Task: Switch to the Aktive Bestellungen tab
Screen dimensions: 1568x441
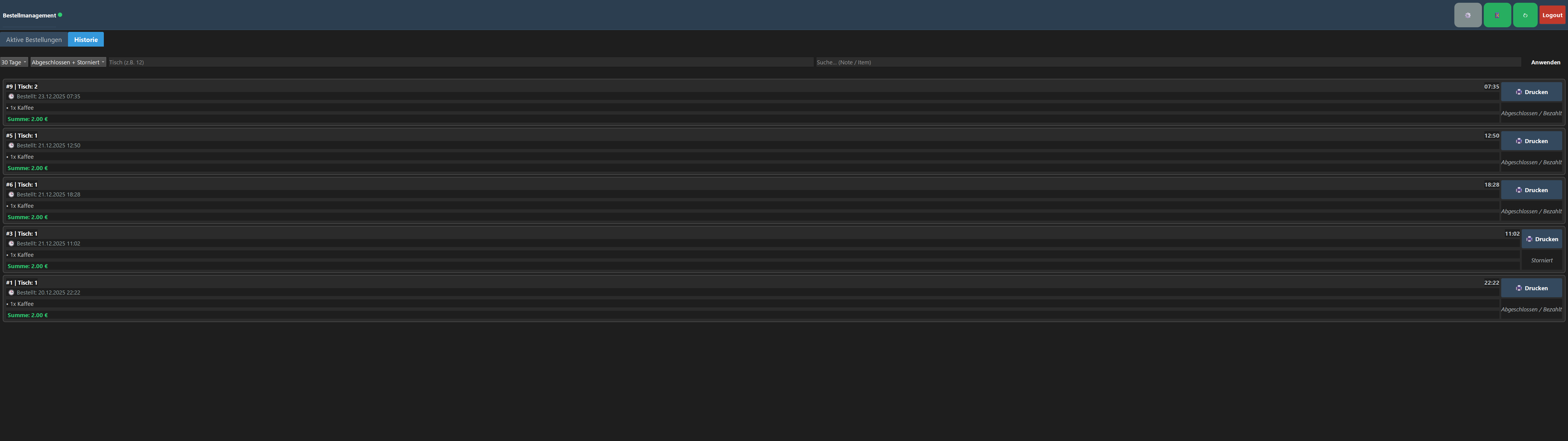Action: (34, 40)
